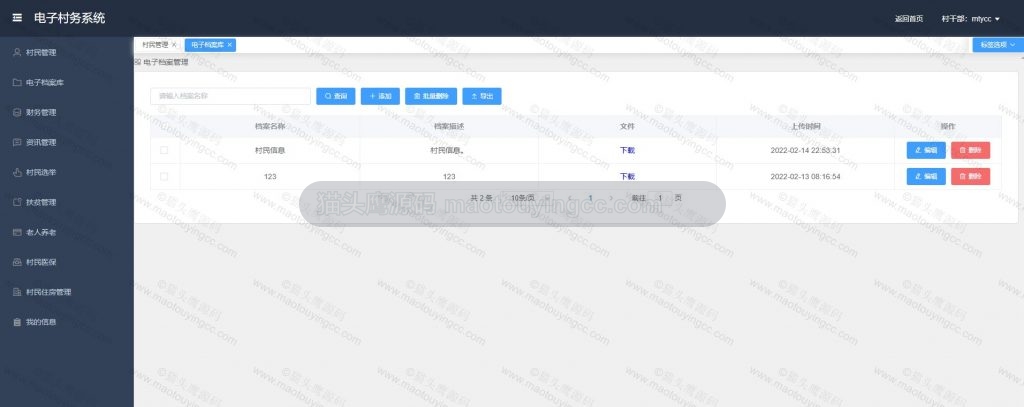The height and width of the screenshot is (407, 1024).
Task: Click the timestamp 2022-02-14 22:53:31
Action: coord(805,150)
